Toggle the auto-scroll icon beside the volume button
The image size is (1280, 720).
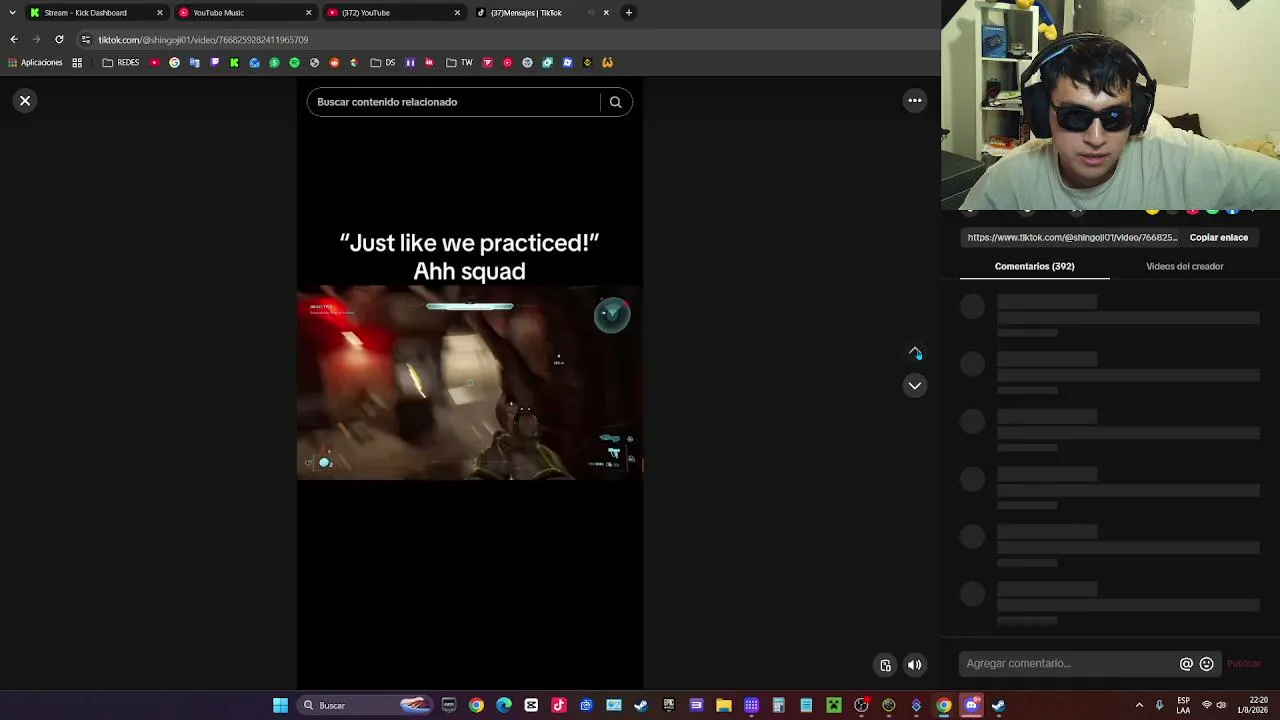coord(885,665)
